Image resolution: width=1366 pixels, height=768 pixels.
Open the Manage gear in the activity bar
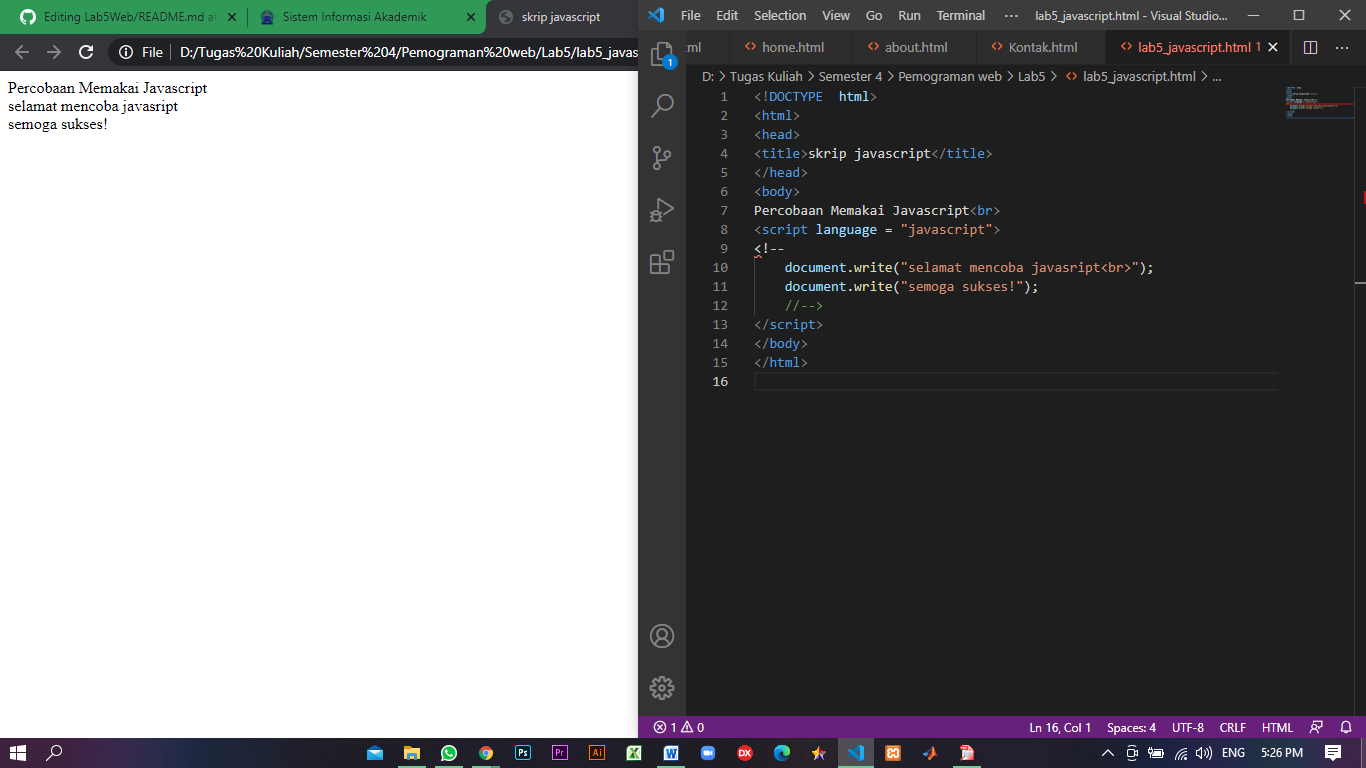pos(661,688)
